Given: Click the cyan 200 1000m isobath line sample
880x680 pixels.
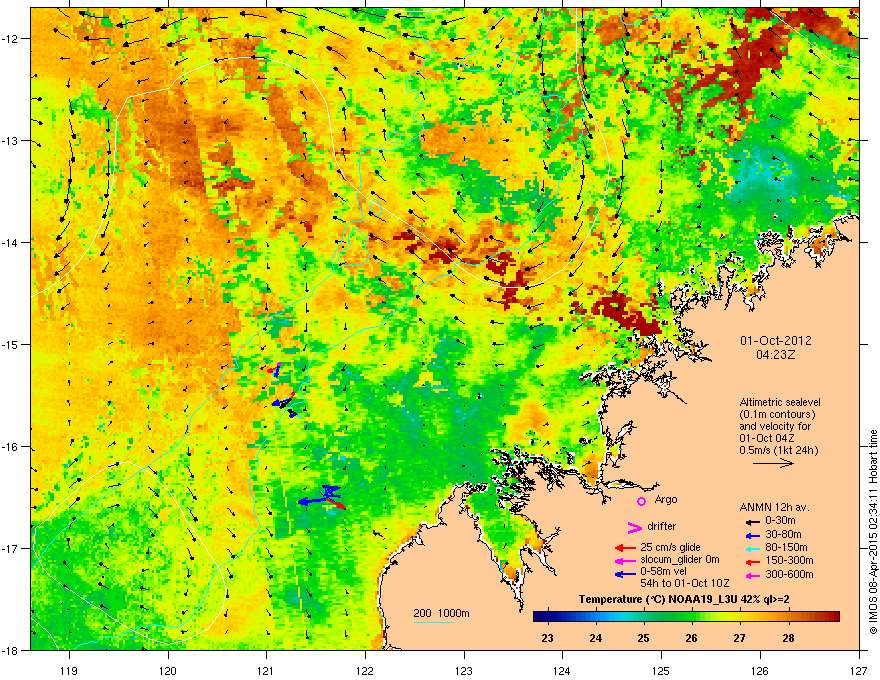Looking at the screenshot, I should 434,622.
